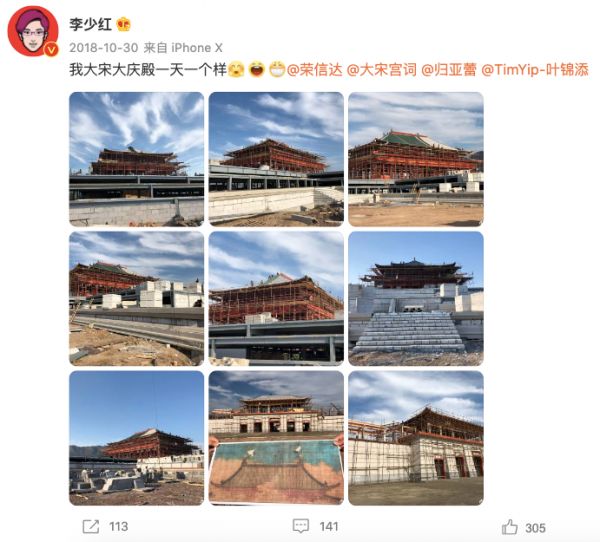Open the @大宋宫词 mention link

click(x=381, y=70)
